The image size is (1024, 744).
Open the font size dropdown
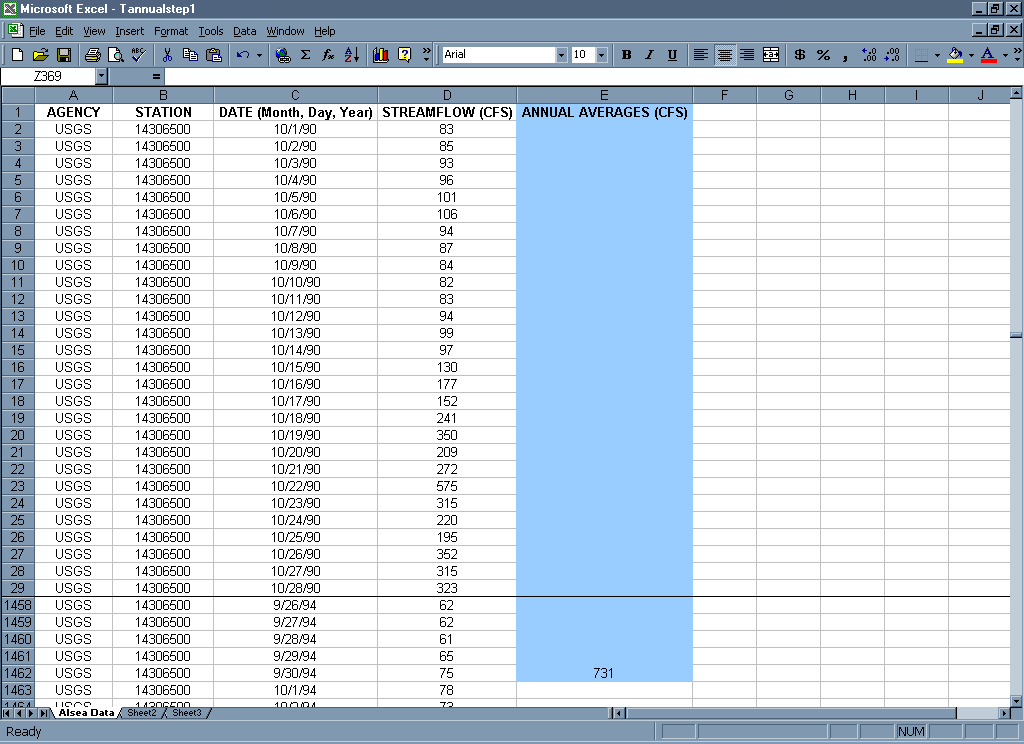click(602, 55)
